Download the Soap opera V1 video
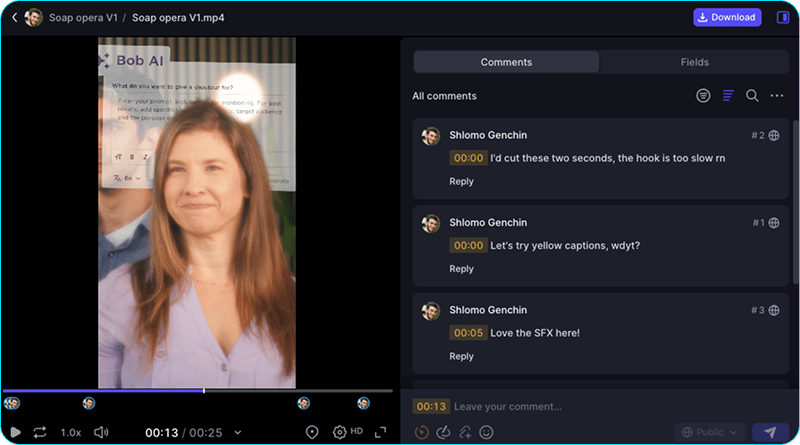Screen dimensions: 800x445 [727, 17]
